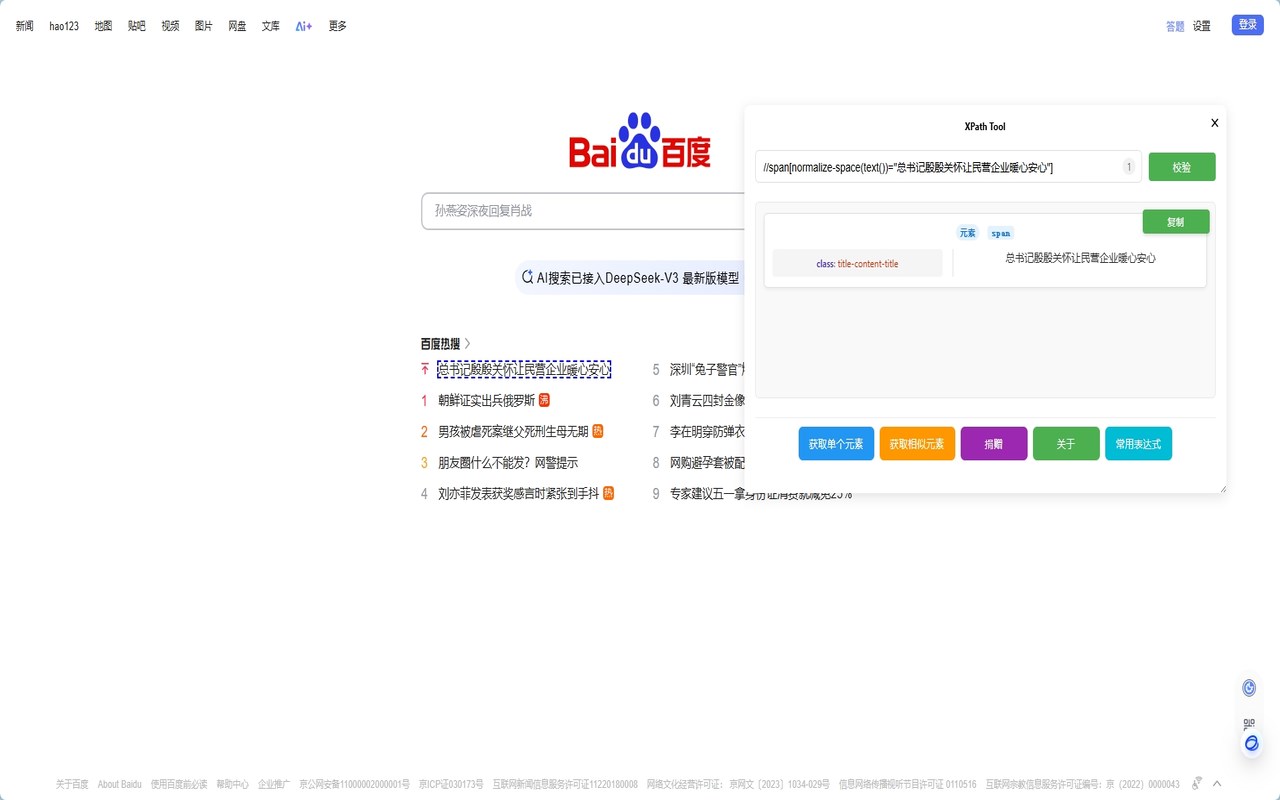Open the About Baidu footer link
Image resolution: width=1280 pixels, height=800 pixels.
(120, 784)
